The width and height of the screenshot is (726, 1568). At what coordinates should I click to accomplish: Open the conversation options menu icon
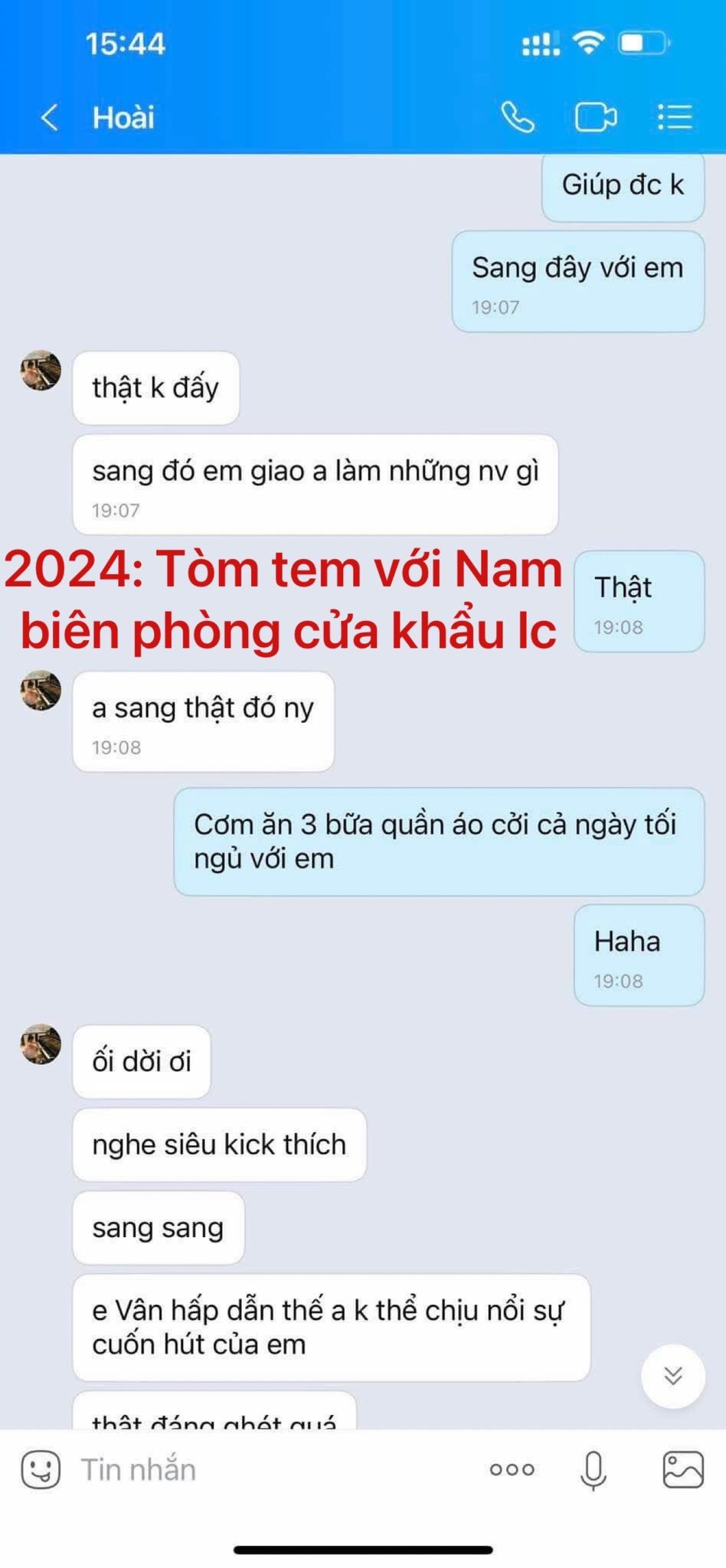coord(675,117)
